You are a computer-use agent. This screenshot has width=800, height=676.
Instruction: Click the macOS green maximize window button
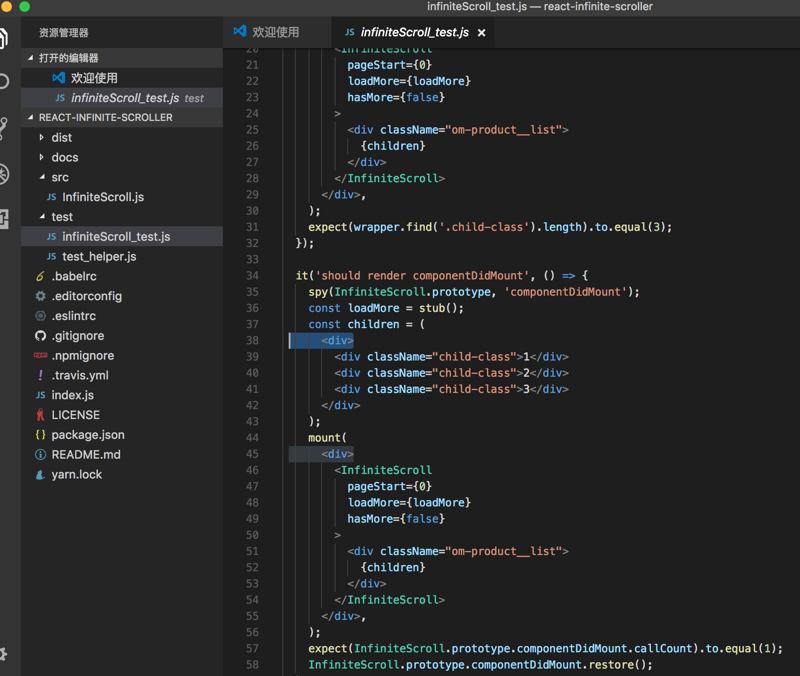25,7
